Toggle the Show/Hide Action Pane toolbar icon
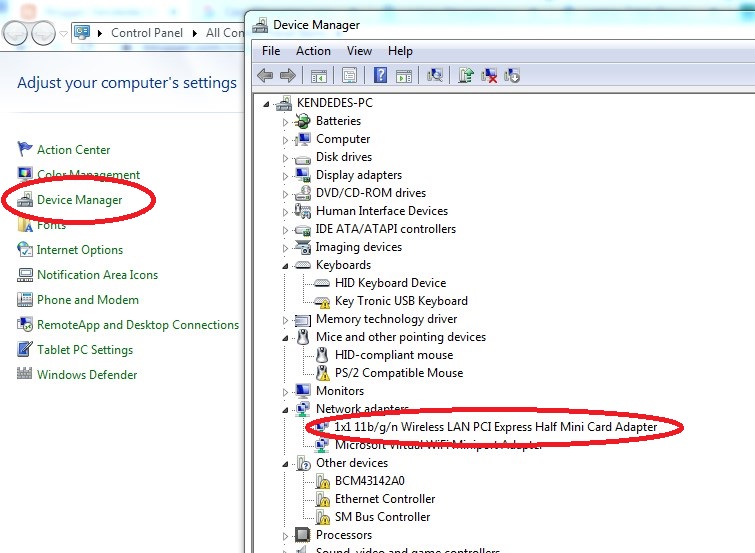The width and height of the screenshot is (755, 553). coord(404,76)
